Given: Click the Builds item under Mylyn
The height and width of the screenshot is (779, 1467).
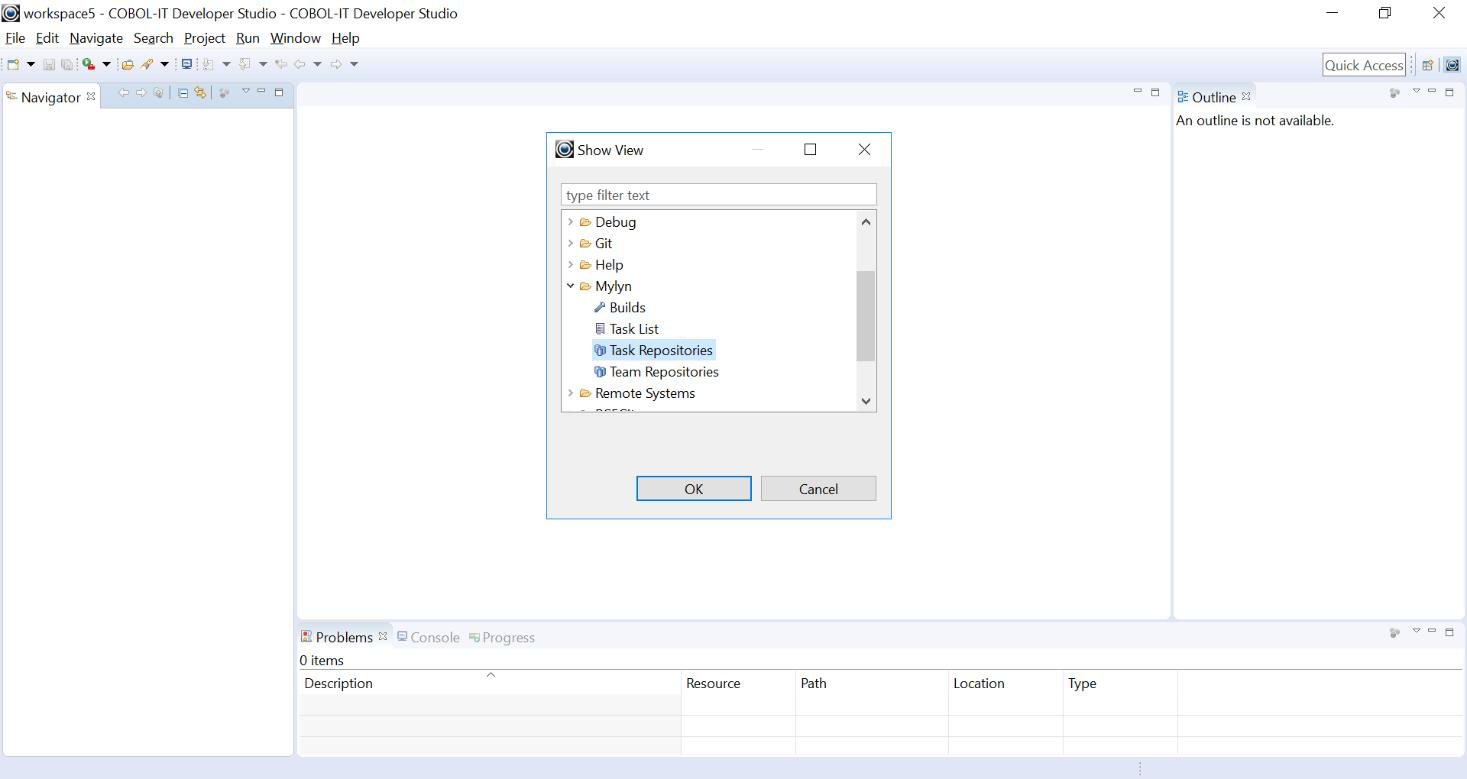Looking at the screenshot, I should click(x=627, y=307).
